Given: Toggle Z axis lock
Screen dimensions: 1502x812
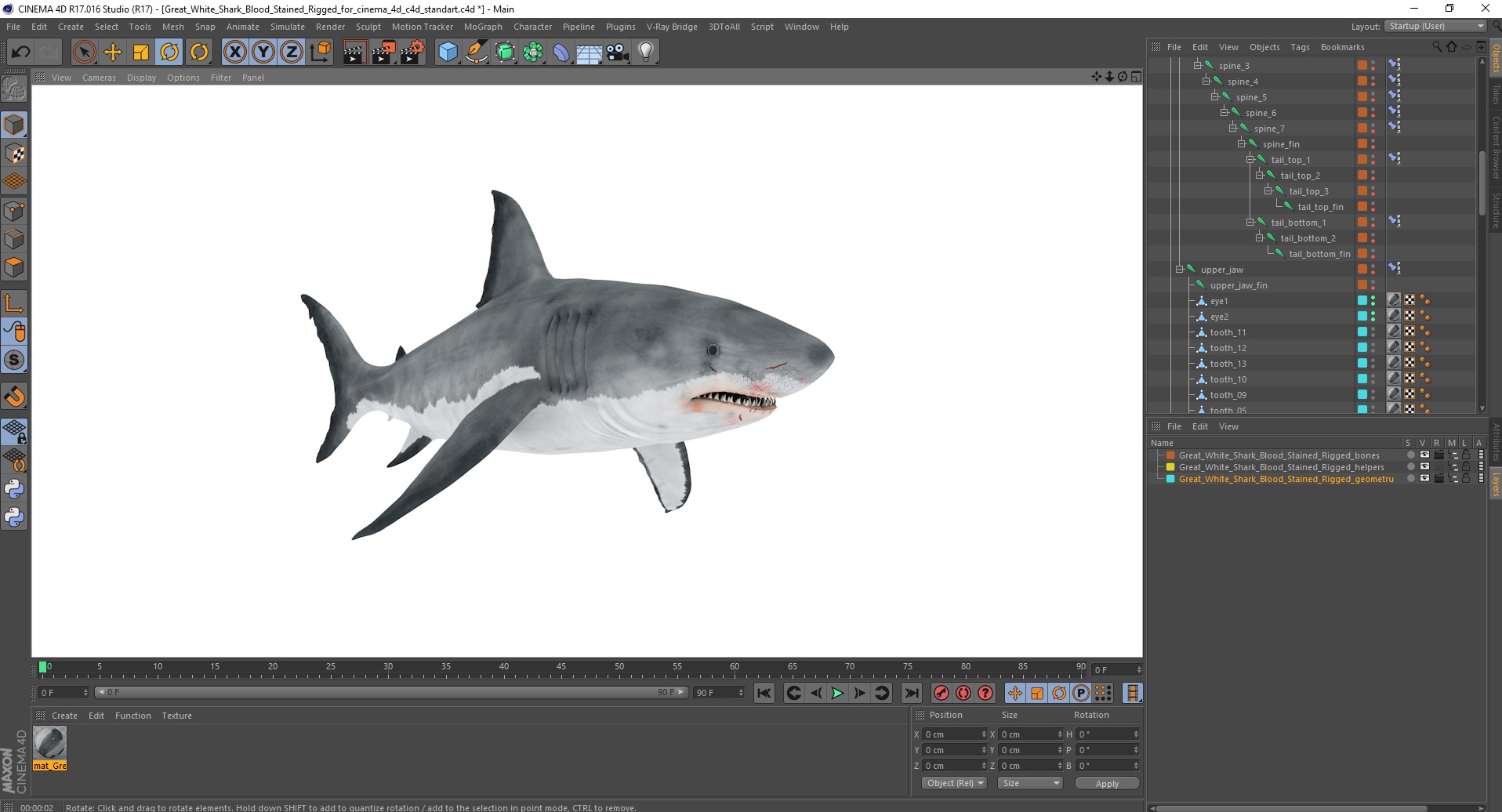Looking at the screenshot, I should [x=292, y=53].
